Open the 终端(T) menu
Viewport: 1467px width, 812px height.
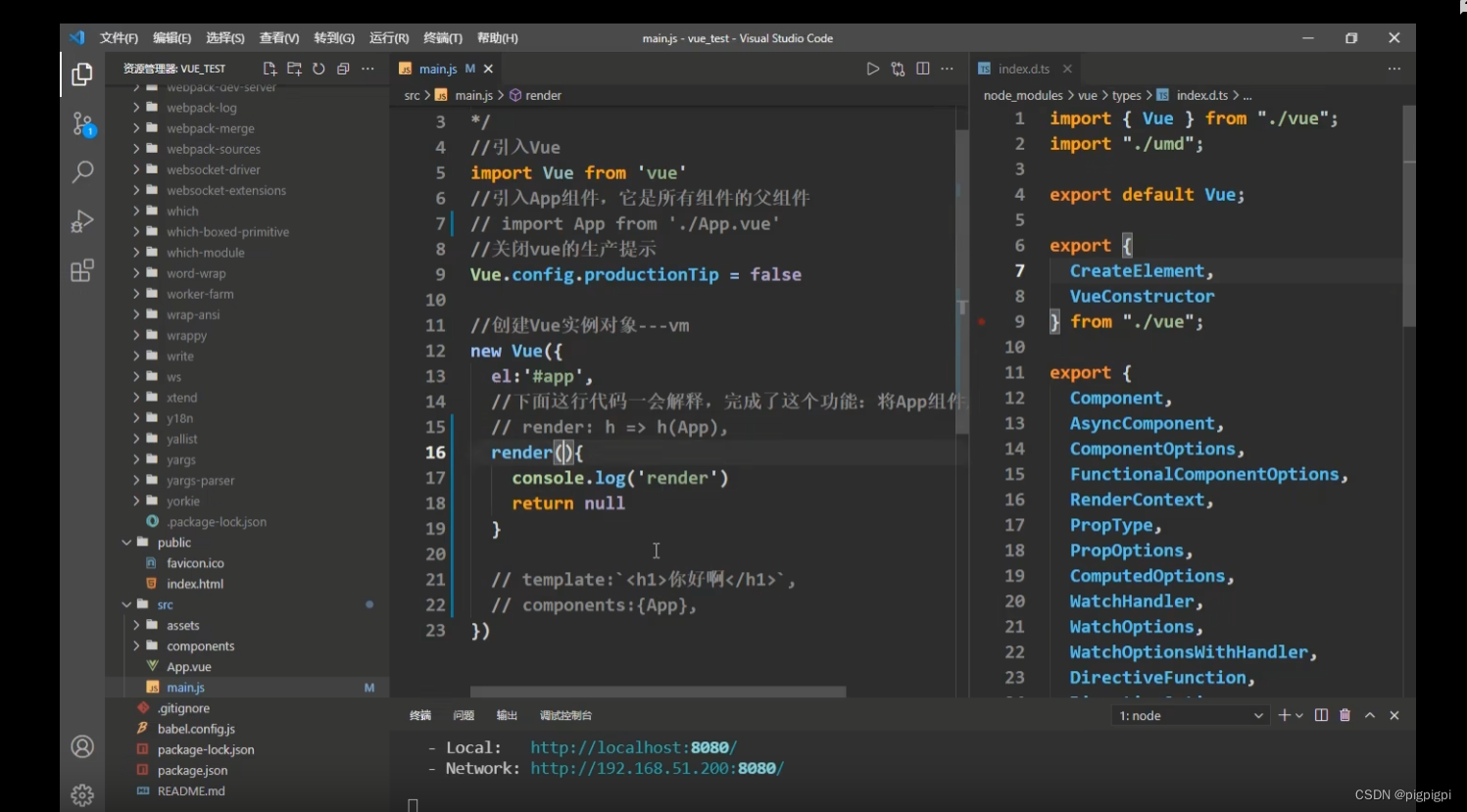coord(443,38)
